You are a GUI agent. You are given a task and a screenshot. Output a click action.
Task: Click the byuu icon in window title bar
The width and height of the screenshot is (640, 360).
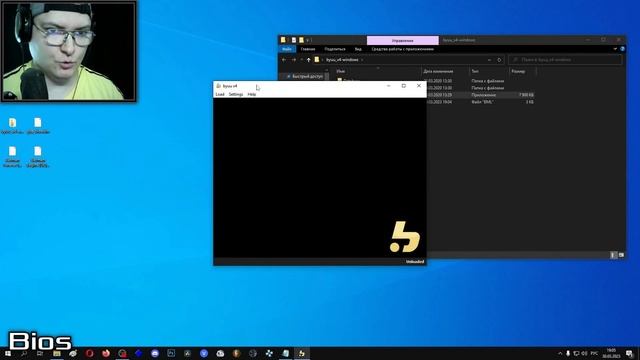218,86
